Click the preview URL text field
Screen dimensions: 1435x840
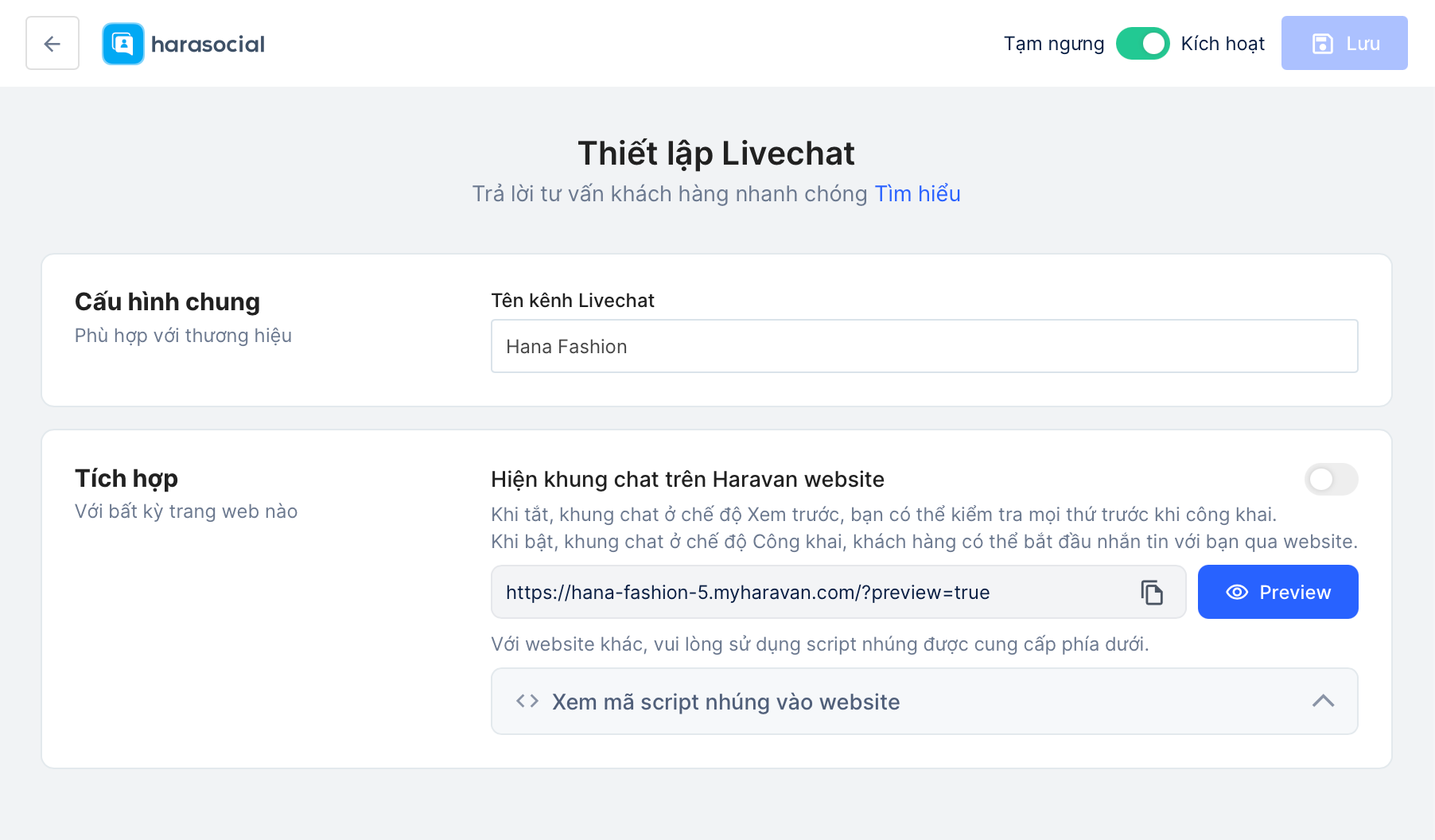(811, 593)
